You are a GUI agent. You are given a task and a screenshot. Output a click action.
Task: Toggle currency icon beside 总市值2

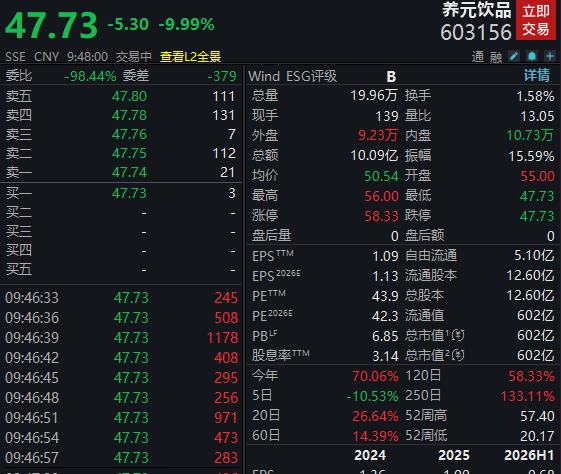[458, 355]
